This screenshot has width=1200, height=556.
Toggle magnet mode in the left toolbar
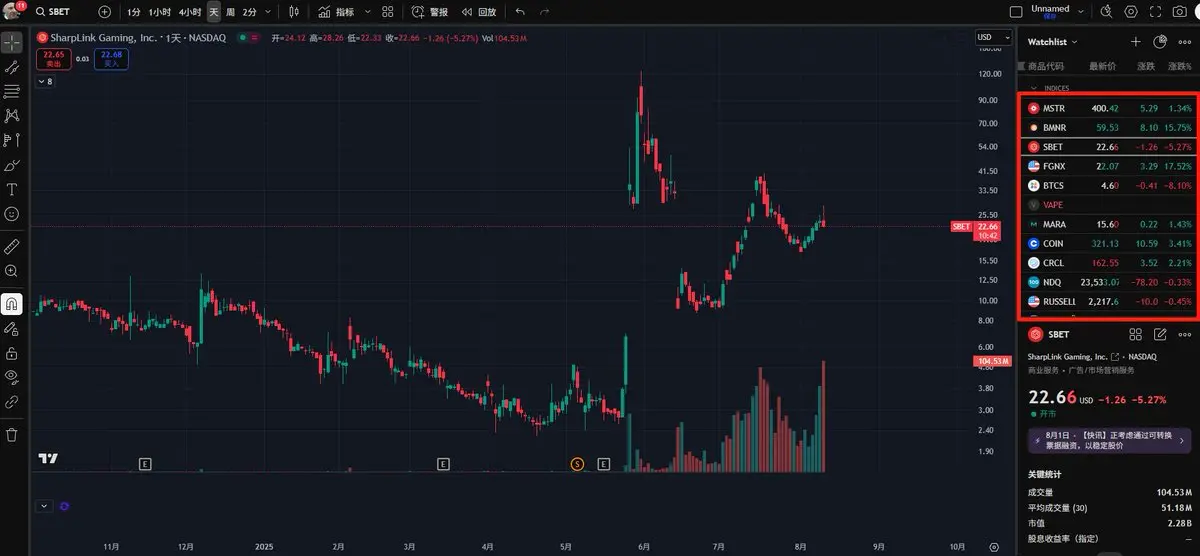(12, 302)
